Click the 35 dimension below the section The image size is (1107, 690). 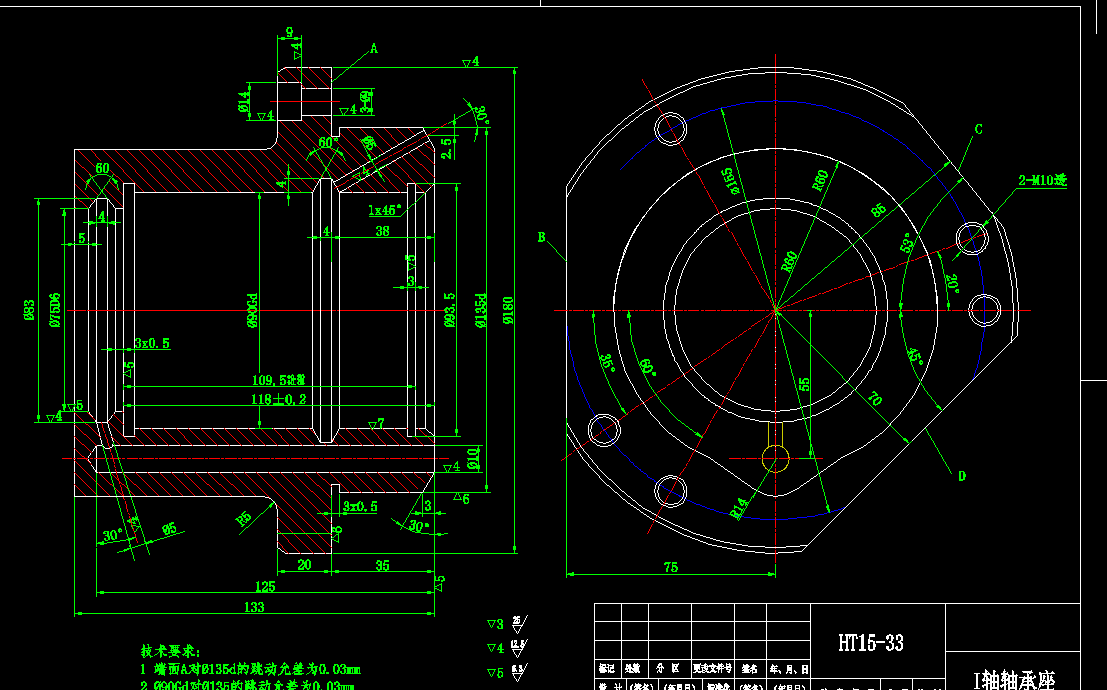pyautogui.click(x=382, y=565)
